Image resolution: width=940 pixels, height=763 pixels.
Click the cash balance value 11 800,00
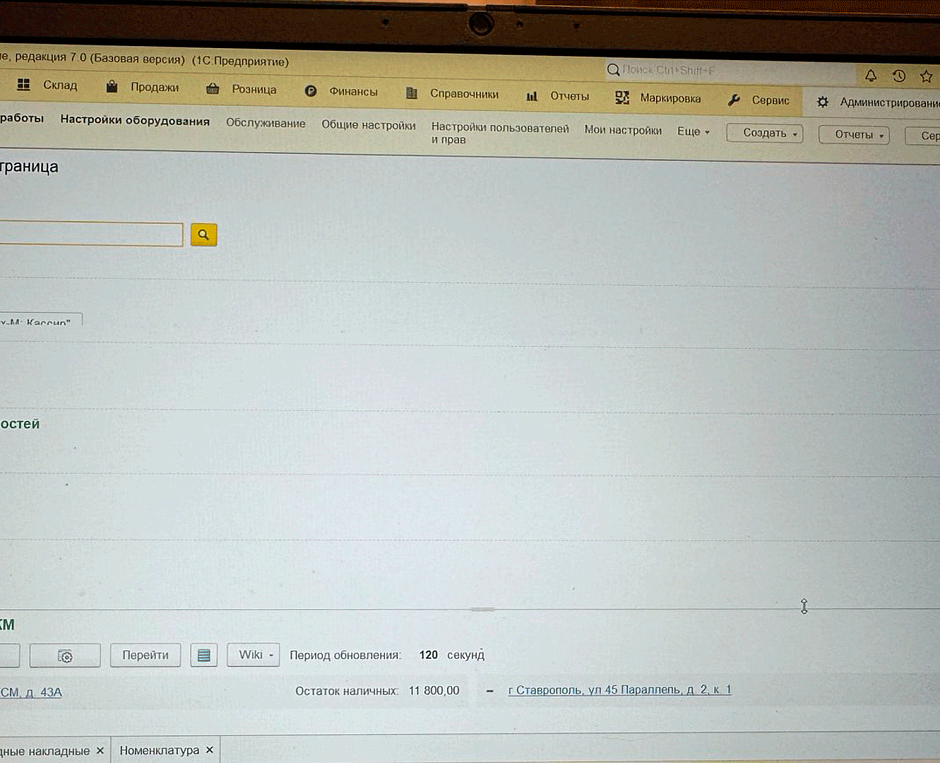click(434, 690)
